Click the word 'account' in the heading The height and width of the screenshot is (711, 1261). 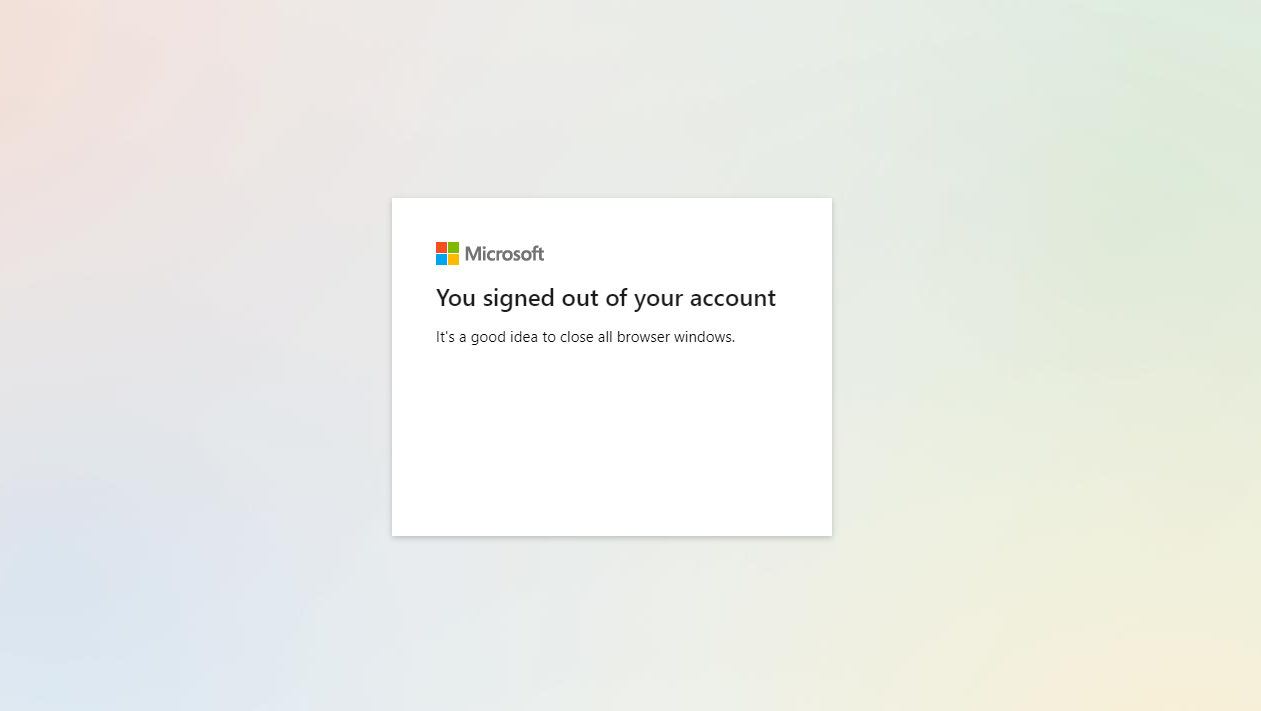tap(733, 298)
